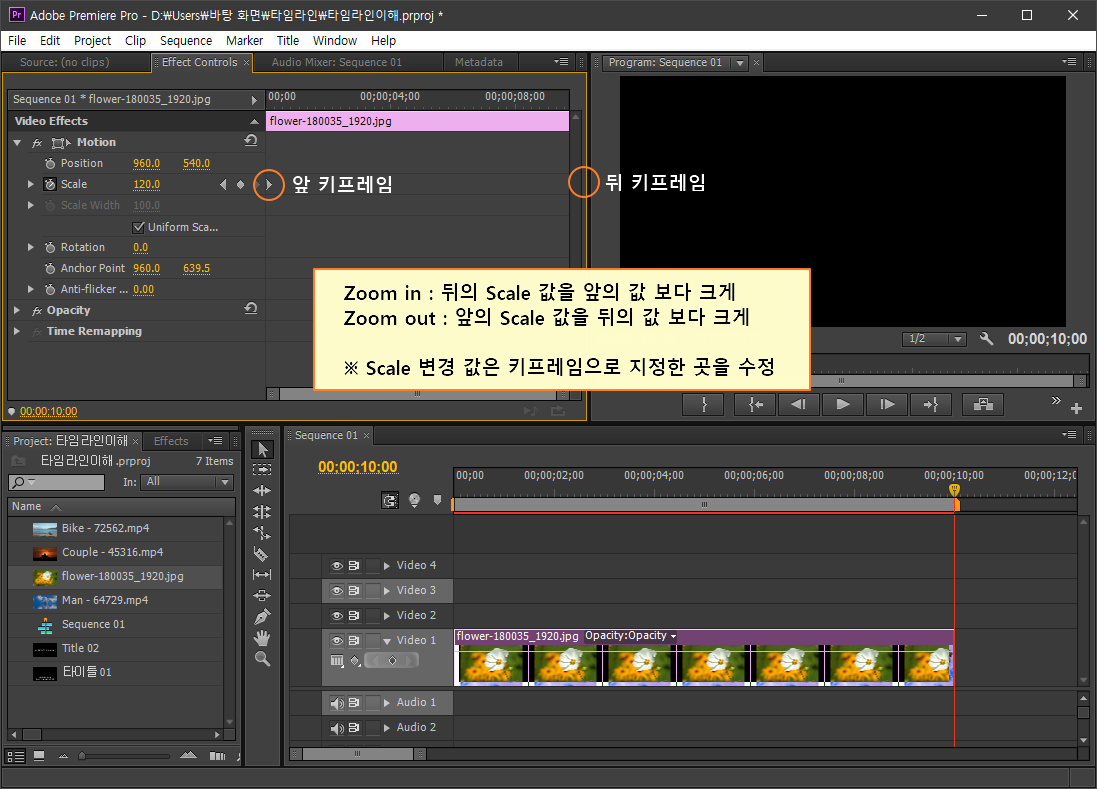Screen dimensions: 1097x789
Task: Toggle snap in the timeline
Action: [390, 500]
